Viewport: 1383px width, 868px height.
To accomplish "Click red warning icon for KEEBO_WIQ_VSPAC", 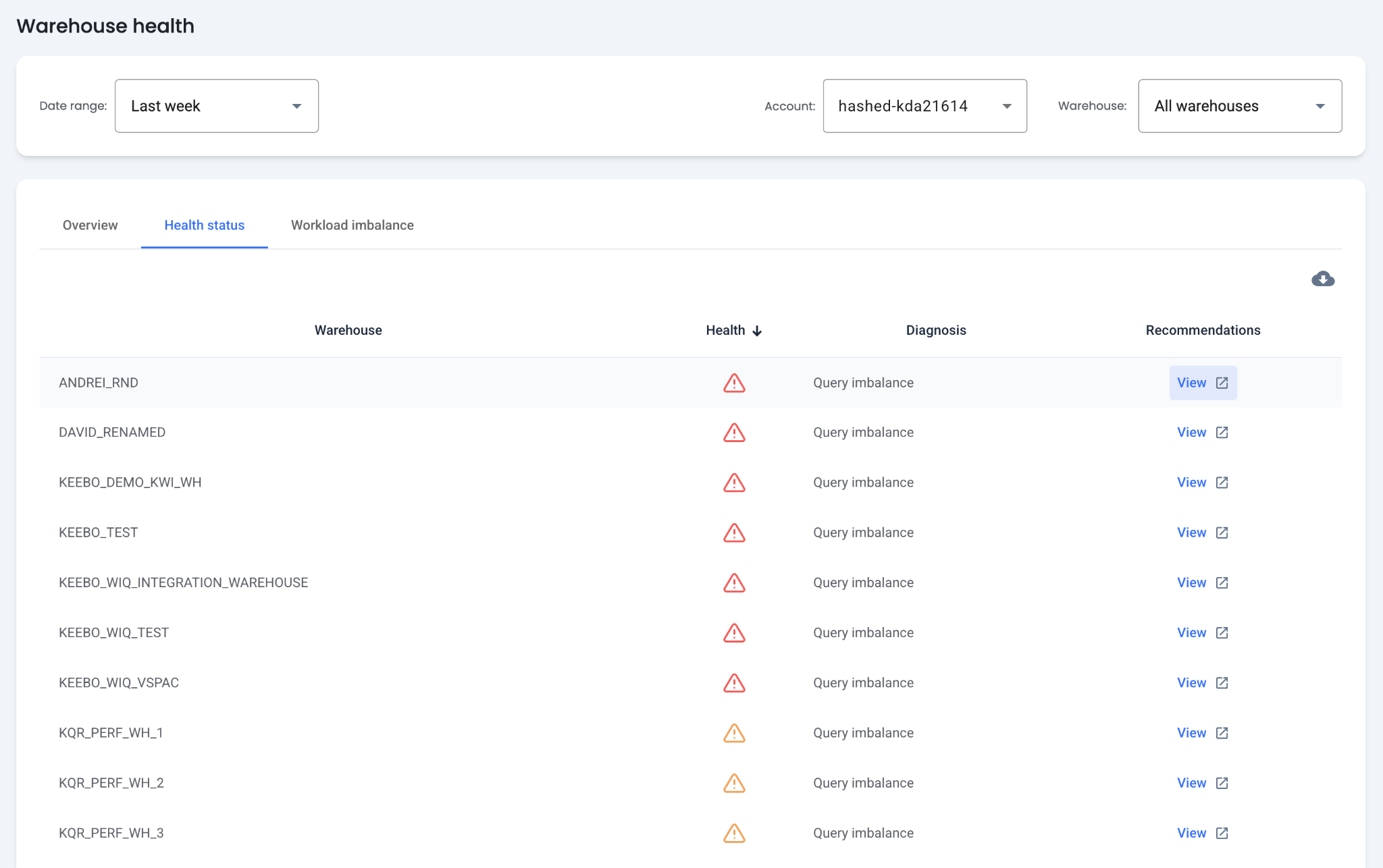I will (734, 683).
